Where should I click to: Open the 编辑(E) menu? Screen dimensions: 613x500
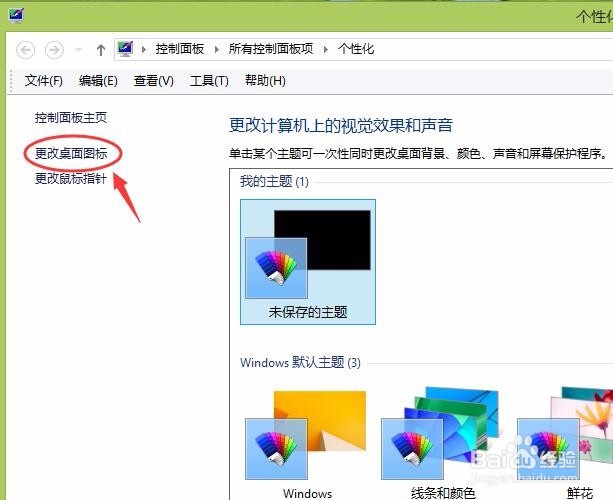[98, 81]
